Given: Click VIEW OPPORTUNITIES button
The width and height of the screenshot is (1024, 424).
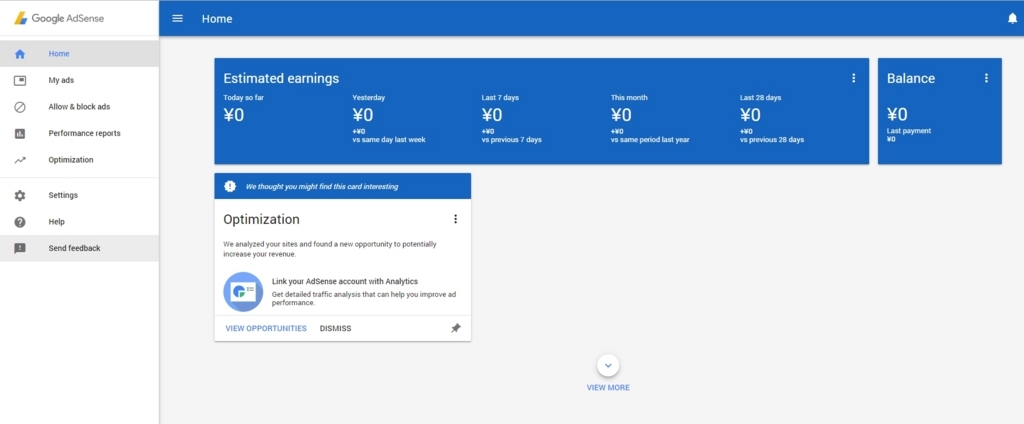Looking at the screenshot, I should (266, 329).
